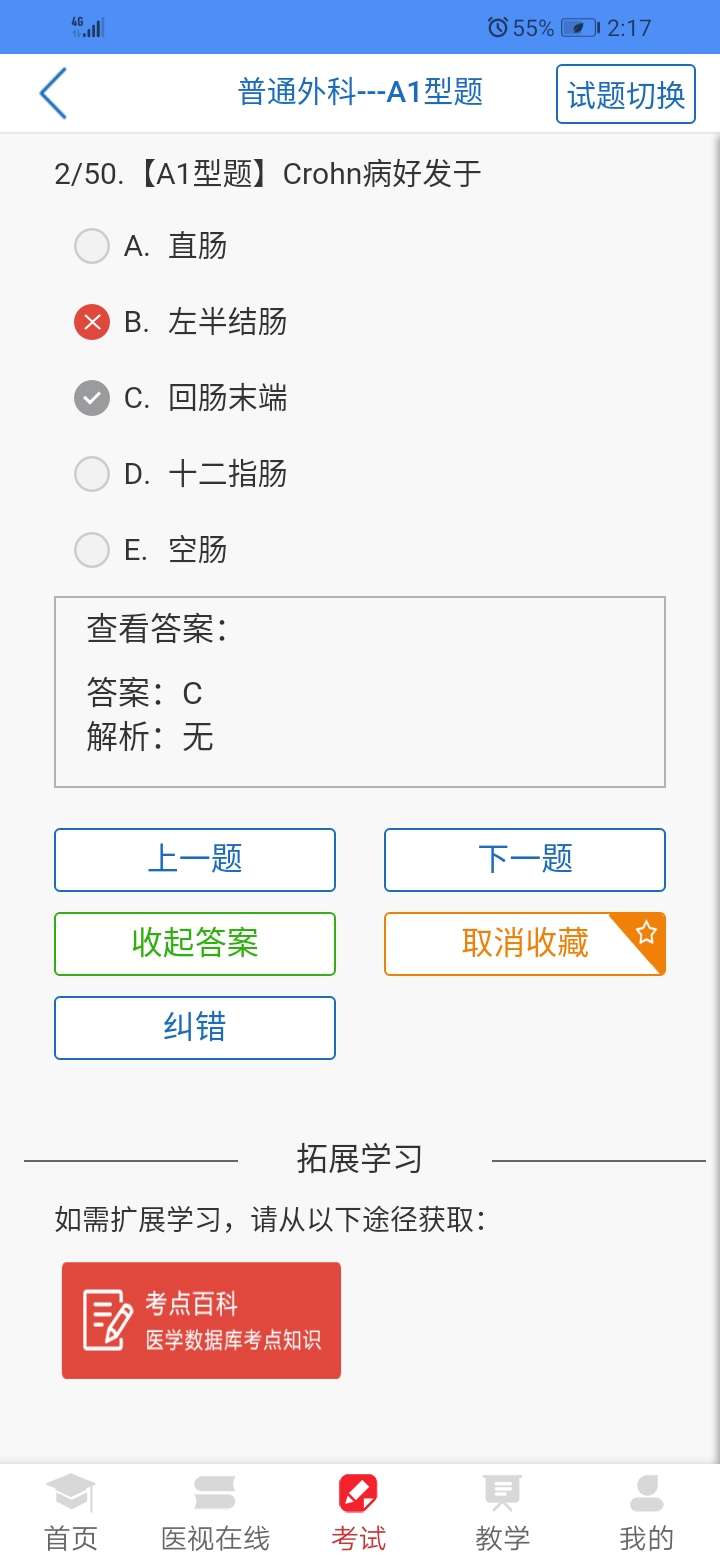This screenshot has height=1560, width=720.
Task: Tap the battery indicator showing 55%
Action: (x=570, y=27)
